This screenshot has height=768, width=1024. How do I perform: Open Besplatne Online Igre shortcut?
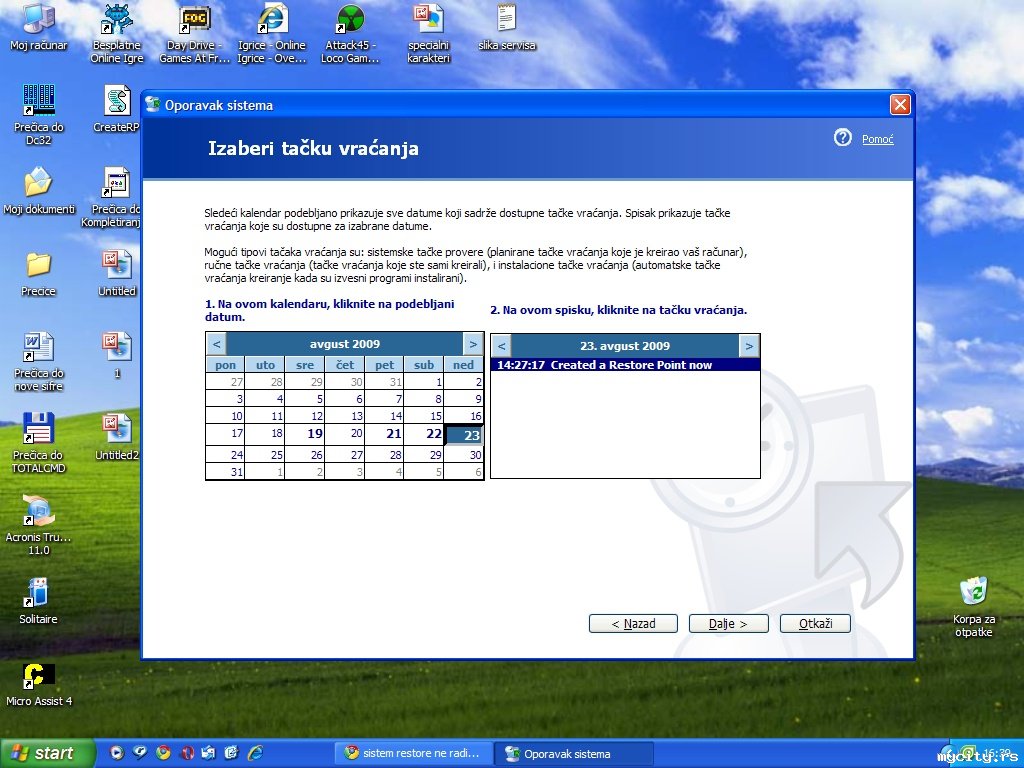117,33
